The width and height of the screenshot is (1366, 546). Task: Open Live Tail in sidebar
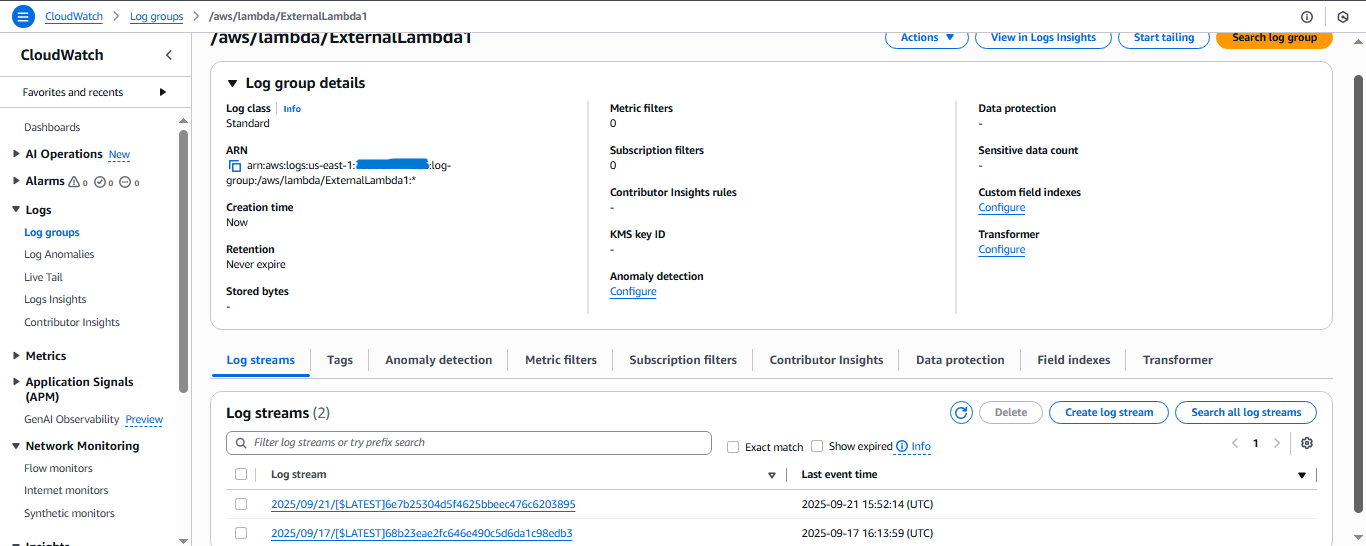(x=43, y=277)
